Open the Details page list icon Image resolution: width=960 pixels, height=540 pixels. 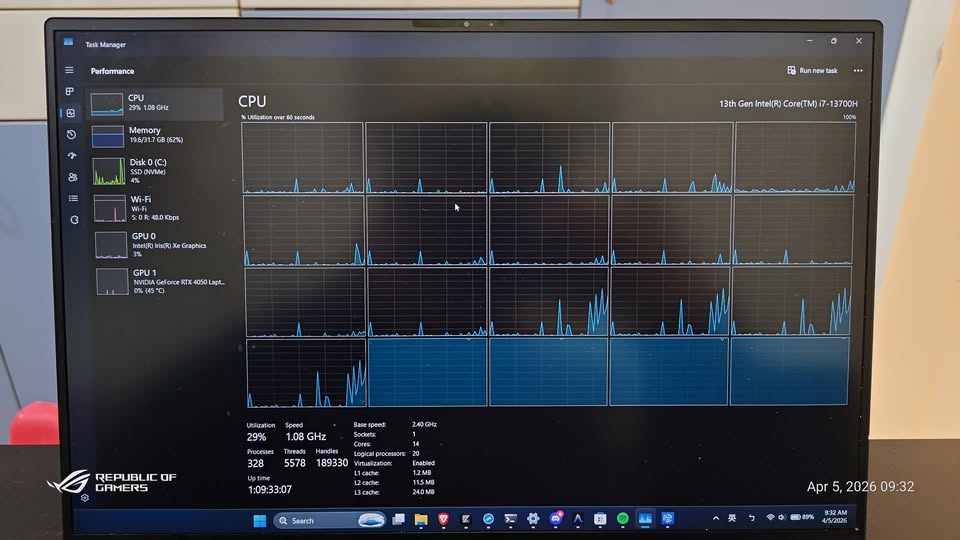[73, 198]
